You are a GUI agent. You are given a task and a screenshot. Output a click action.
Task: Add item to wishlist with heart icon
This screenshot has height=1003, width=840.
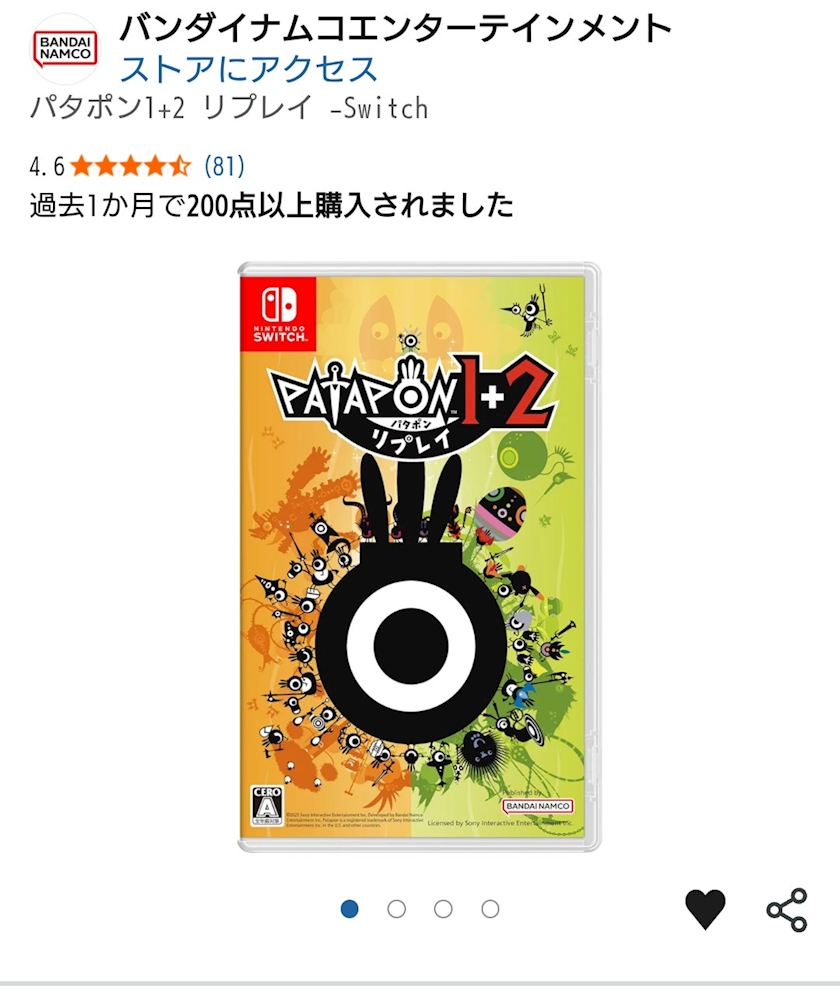705,909
